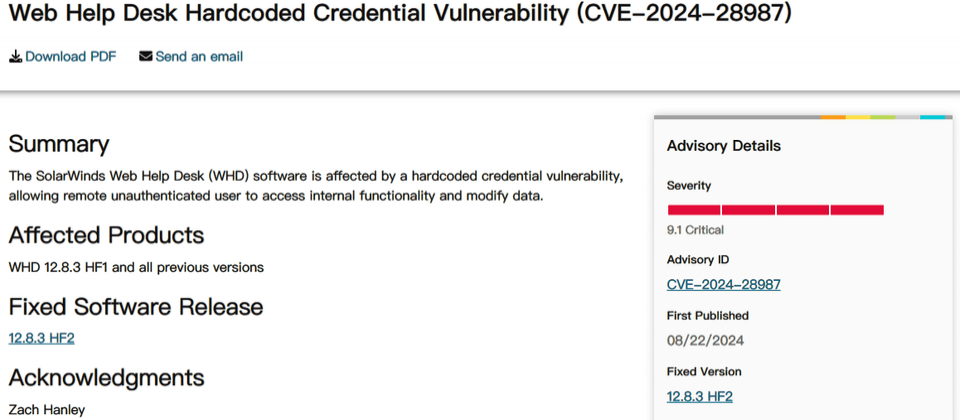Click the green segment in the panel color strip

883,117
